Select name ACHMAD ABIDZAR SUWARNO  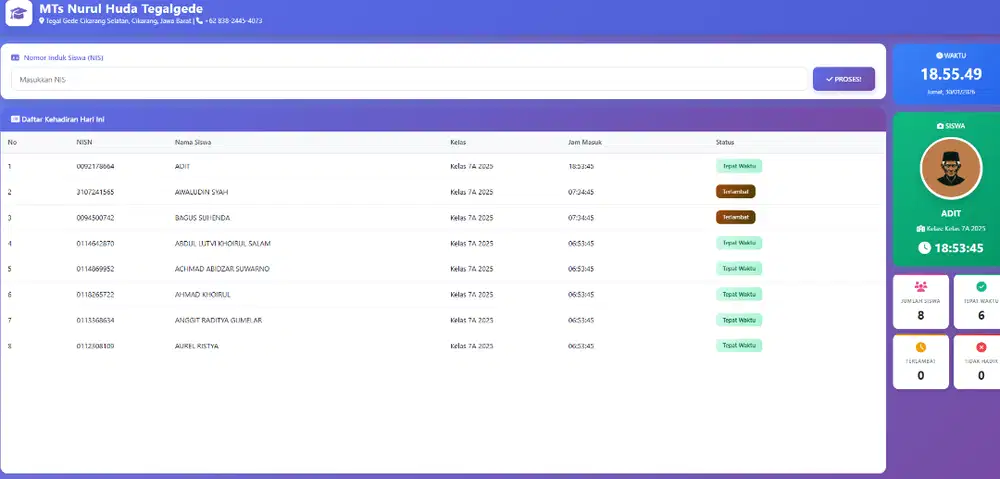click(x=222, y=269)
